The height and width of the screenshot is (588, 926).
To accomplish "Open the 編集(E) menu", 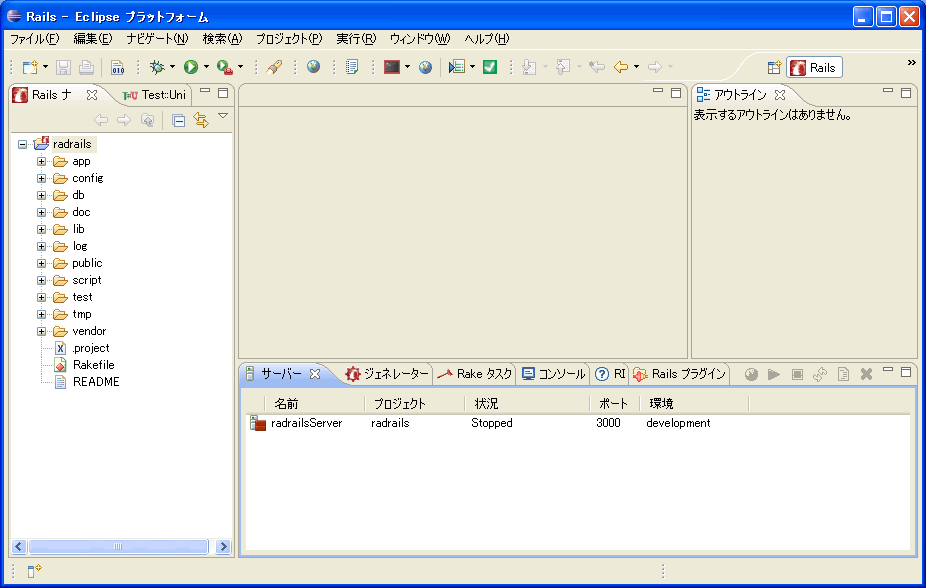I will [92, 39].
